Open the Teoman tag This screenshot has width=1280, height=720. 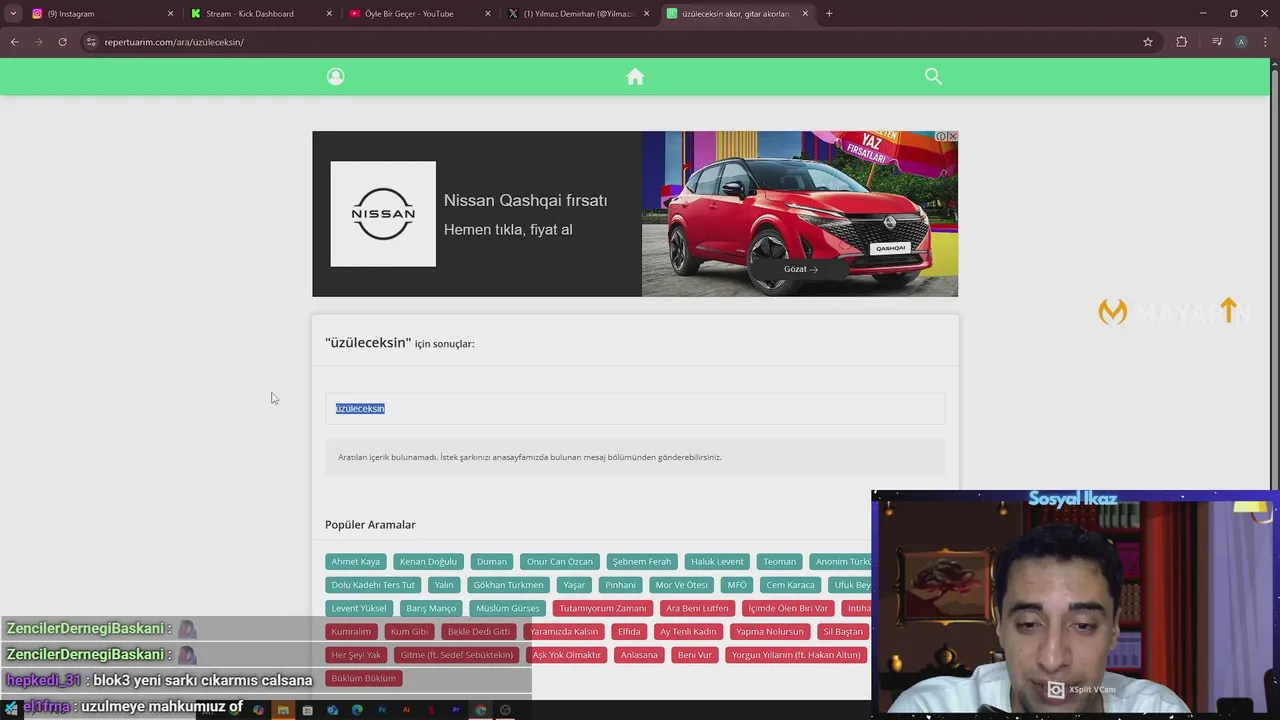[x=780, y=562]
